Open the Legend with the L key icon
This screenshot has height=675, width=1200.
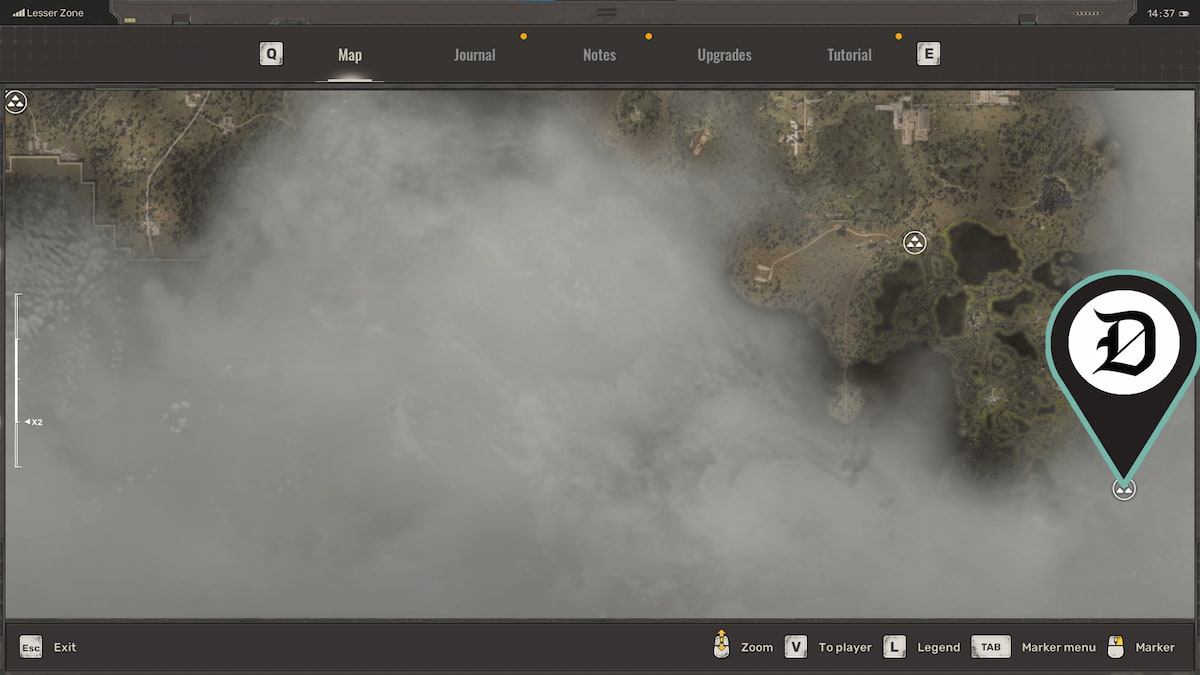pos(895,647)
